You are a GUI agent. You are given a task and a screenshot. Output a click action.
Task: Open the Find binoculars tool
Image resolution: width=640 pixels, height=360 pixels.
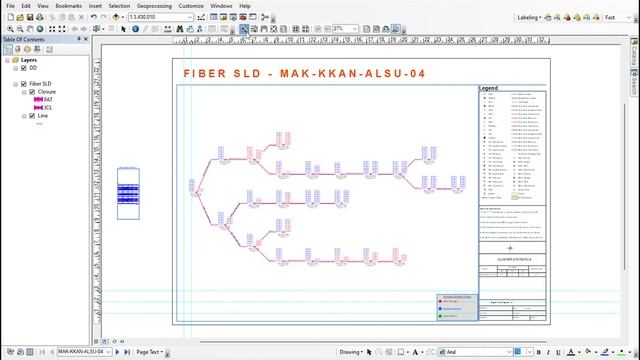(180, 29)
